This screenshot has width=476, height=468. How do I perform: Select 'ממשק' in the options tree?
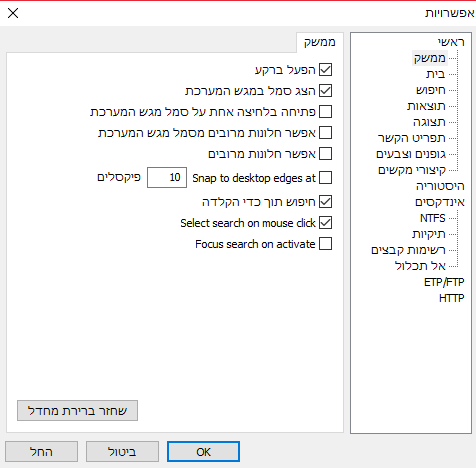tap(430, 58)
